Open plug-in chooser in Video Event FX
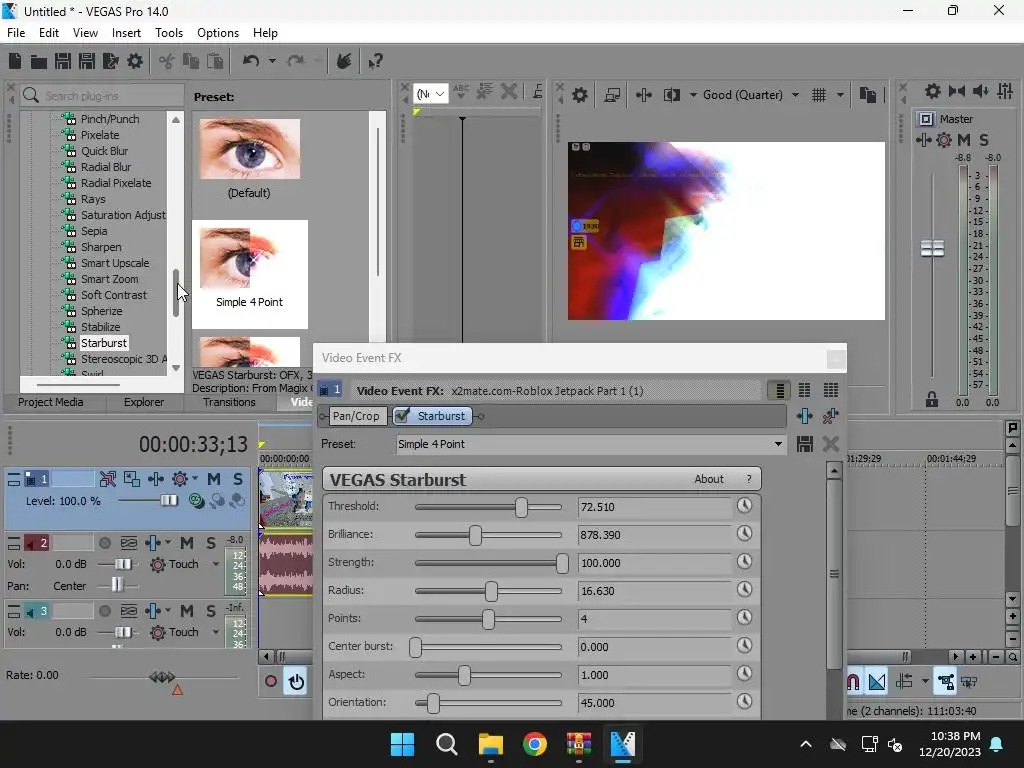 [805, 416]
